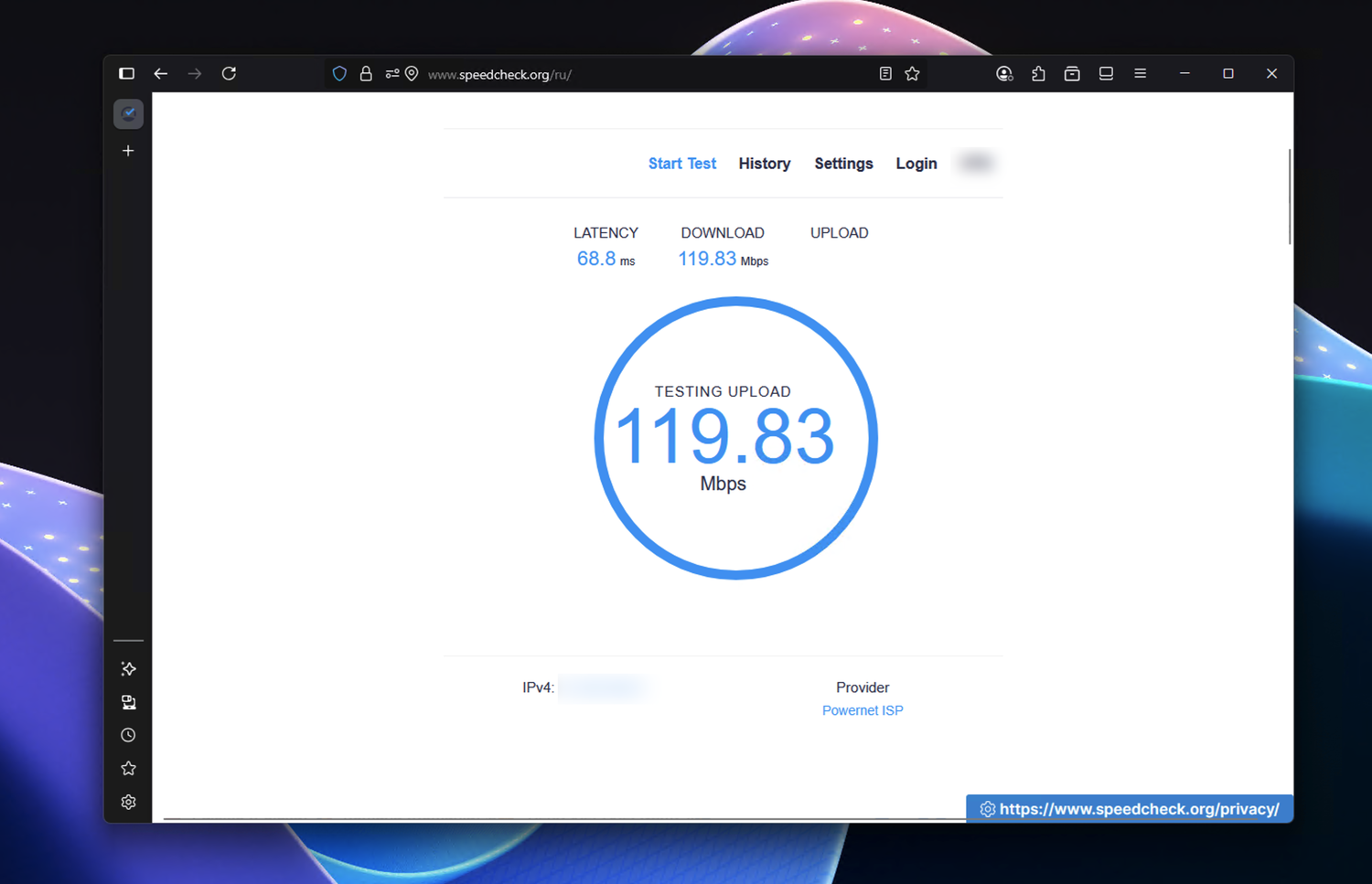This screenshot has width=1372, height=884.
Task: Click Start Test in the page navigation
Action: point(682,164)
